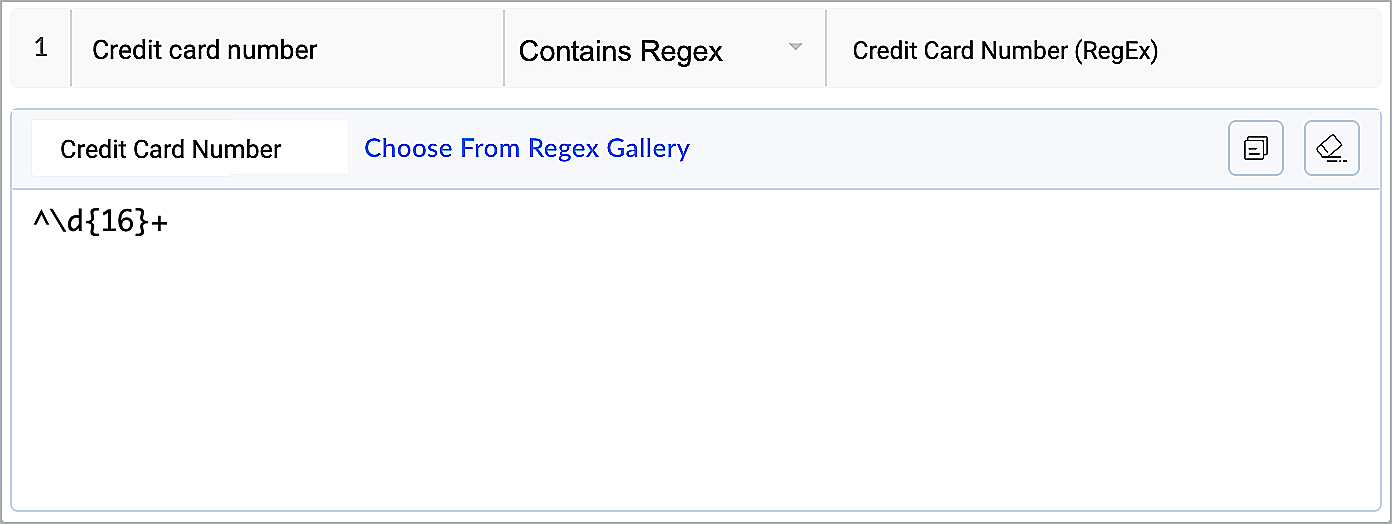Click '(RegEx)' text in the rule value cell
Screen dimensions: 1392x524
coord(1116,51)
